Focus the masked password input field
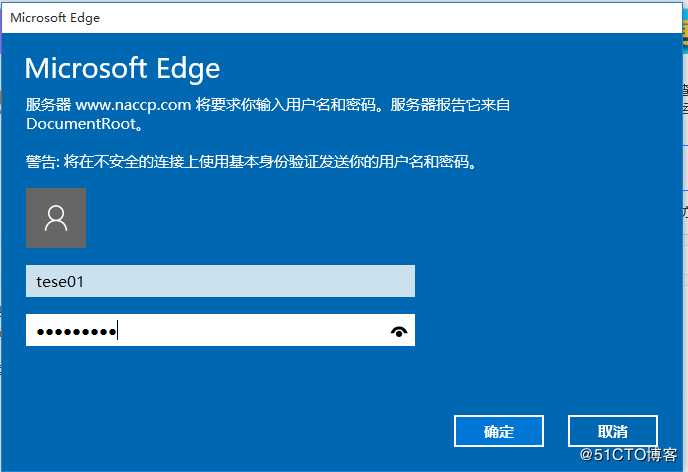This screenshot has width=688, height=472. (220, 330)
